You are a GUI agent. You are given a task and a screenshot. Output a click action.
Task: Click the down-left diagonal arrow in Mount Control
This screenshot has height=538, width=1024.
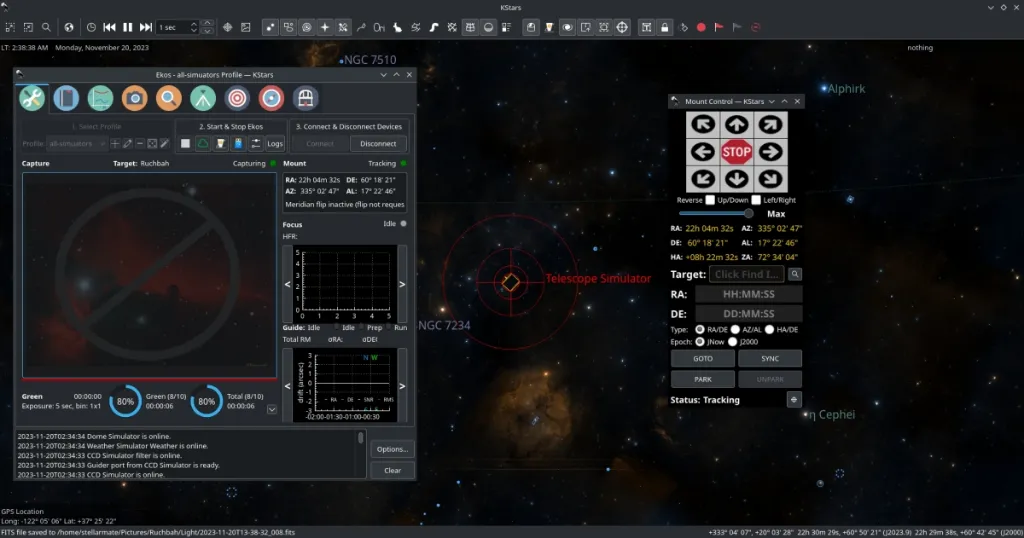pos(703,179)
